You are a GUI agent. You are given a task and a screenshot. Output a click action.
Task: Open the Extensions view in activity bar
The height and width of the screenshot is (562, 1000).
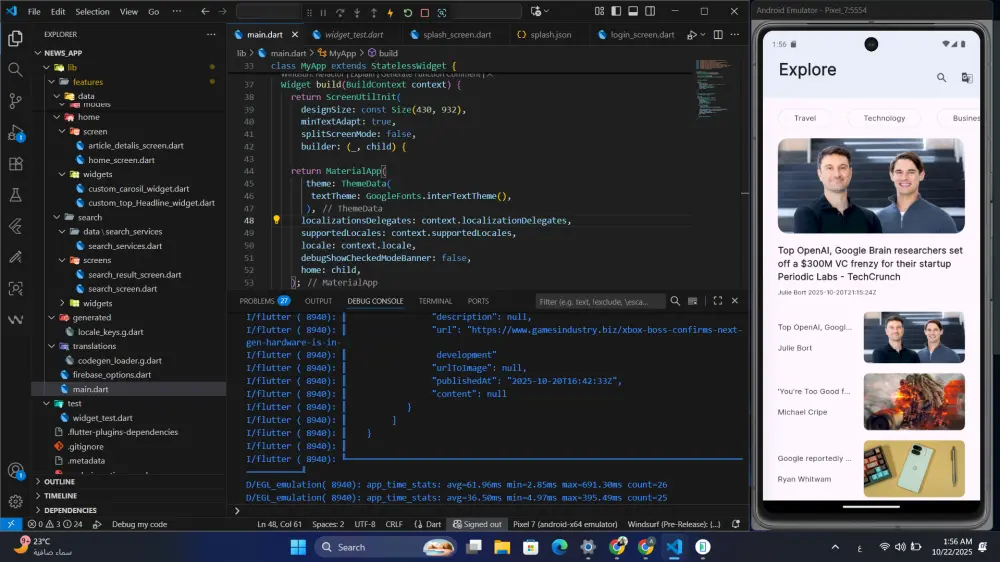[x=15, y=164]
